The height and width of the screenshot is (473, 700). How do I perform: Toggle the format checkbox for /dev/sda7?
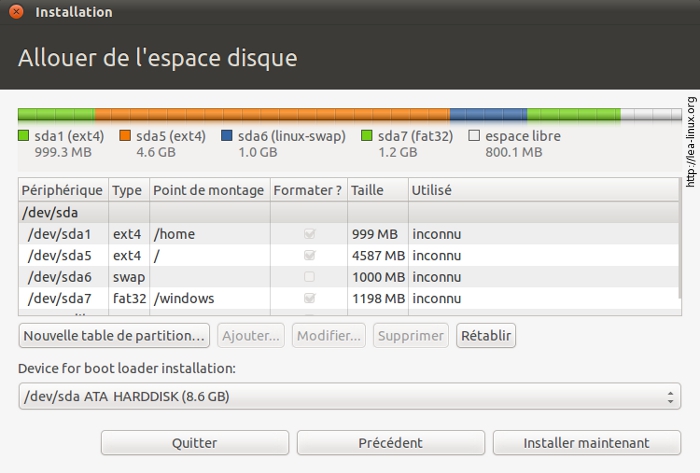coord(308,298)
